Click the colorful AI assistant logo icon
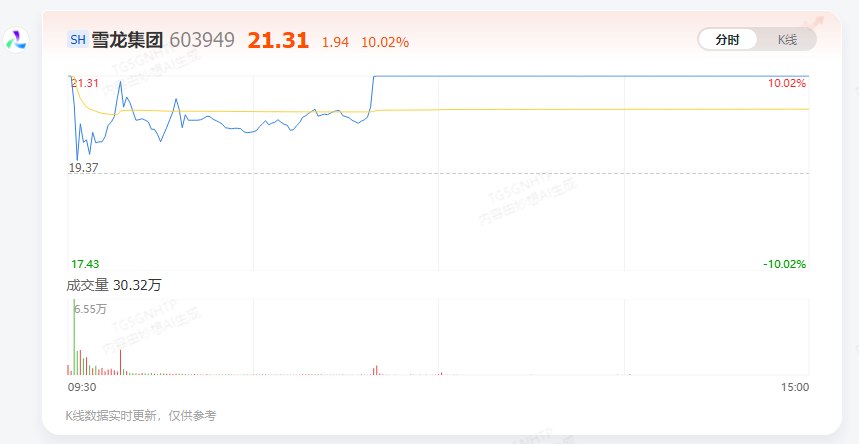 [16, 40]
